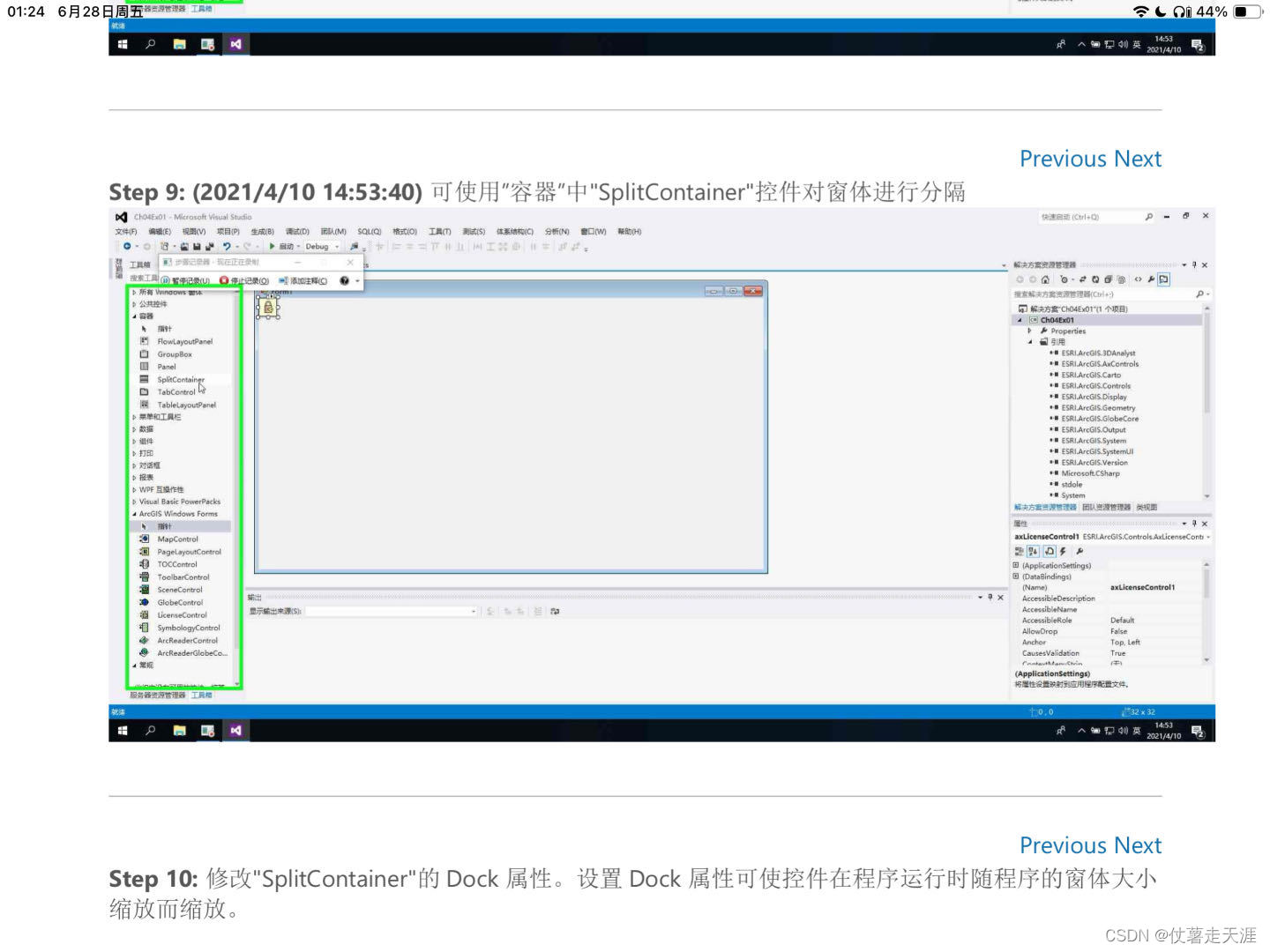Select the ArcReaderControl icon
The image size is (1270, 952).
coord(144,640)
